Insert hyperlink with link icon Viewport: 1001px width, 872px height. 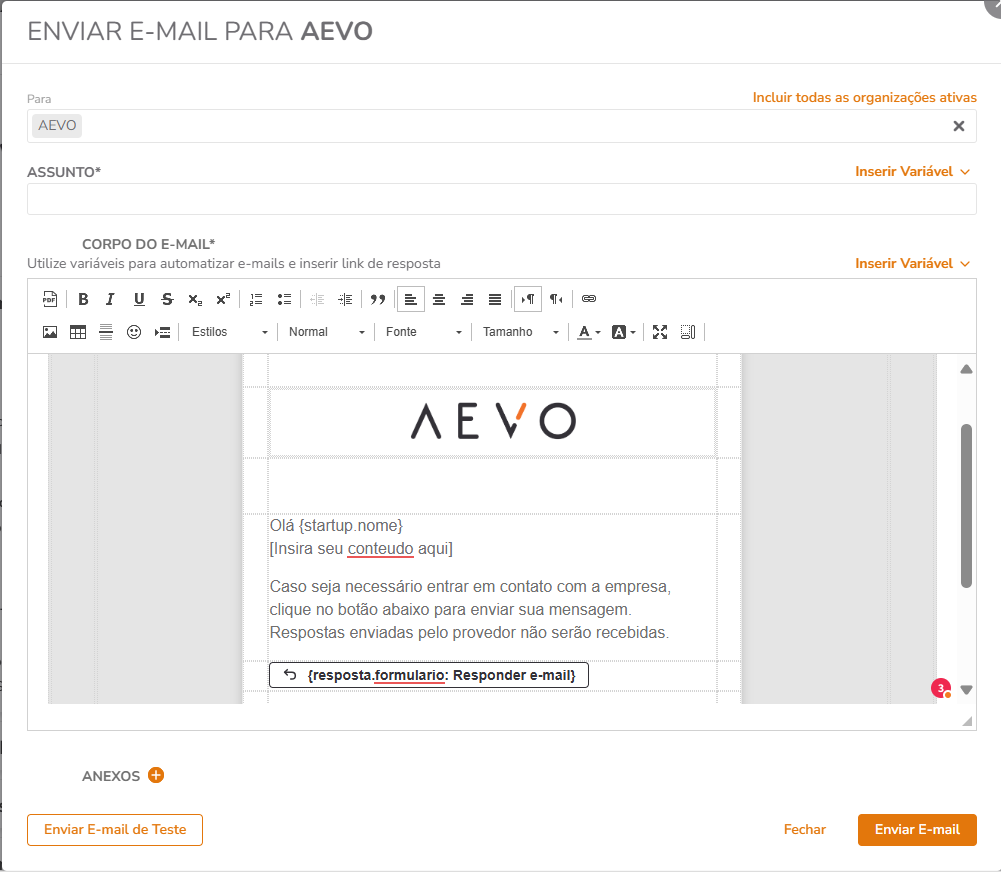[x=589, y=299]
